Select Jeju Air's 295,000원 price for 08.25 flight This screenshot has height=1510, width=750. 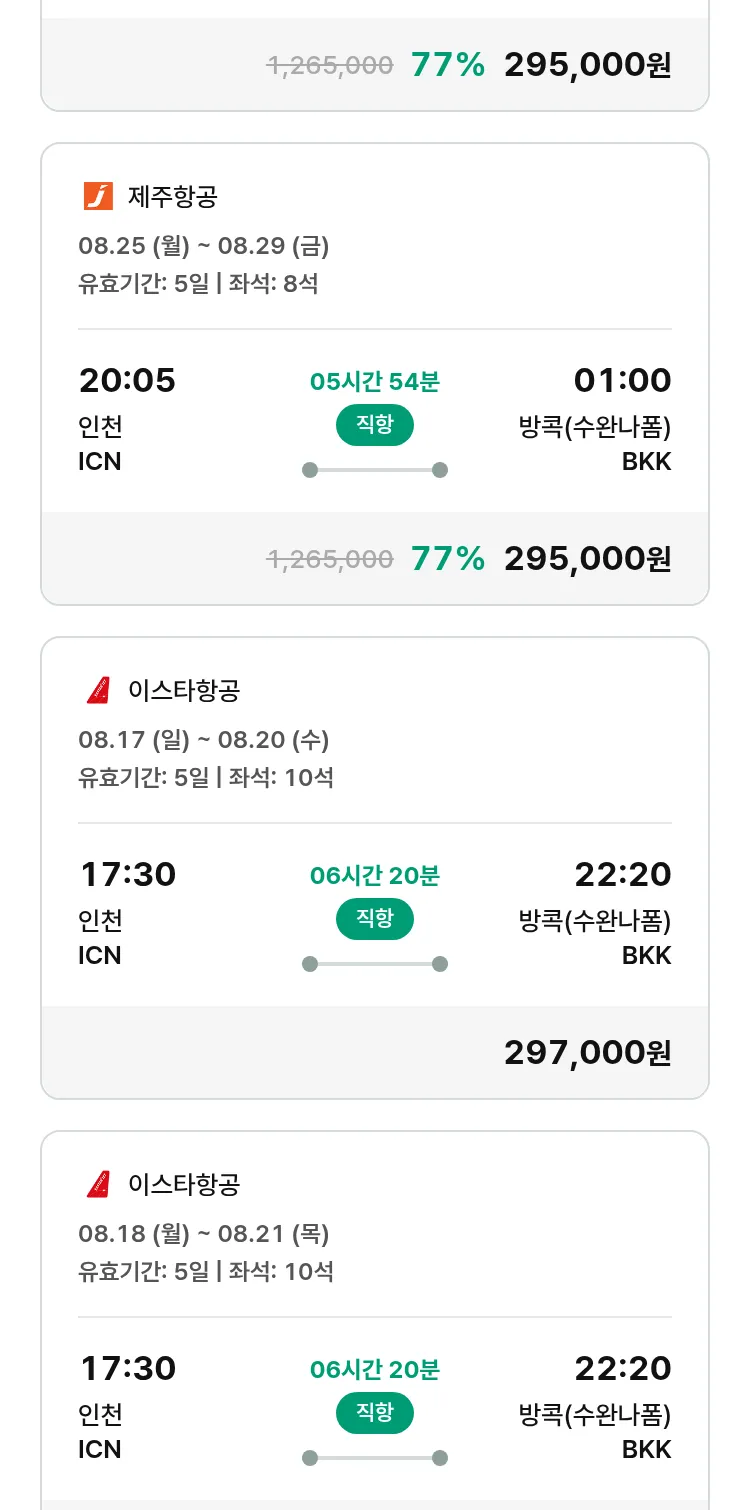(x=587, y=558)
